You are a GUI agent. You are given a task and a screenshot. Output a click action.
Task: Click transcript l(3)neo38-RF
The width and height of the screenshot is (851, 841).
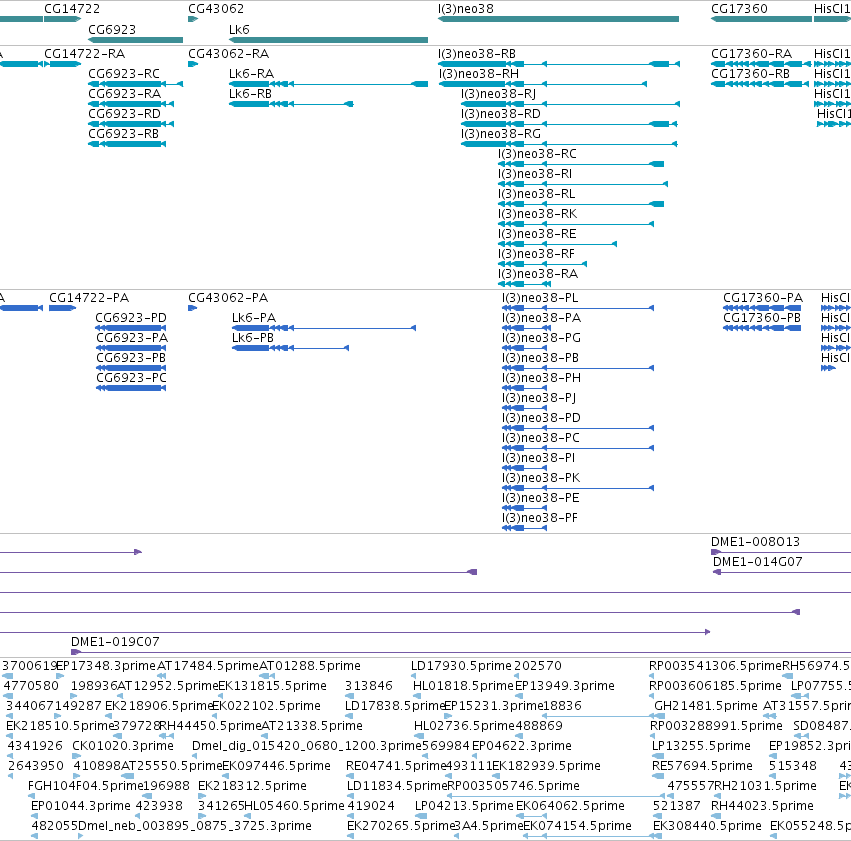(x=536, y=254)
